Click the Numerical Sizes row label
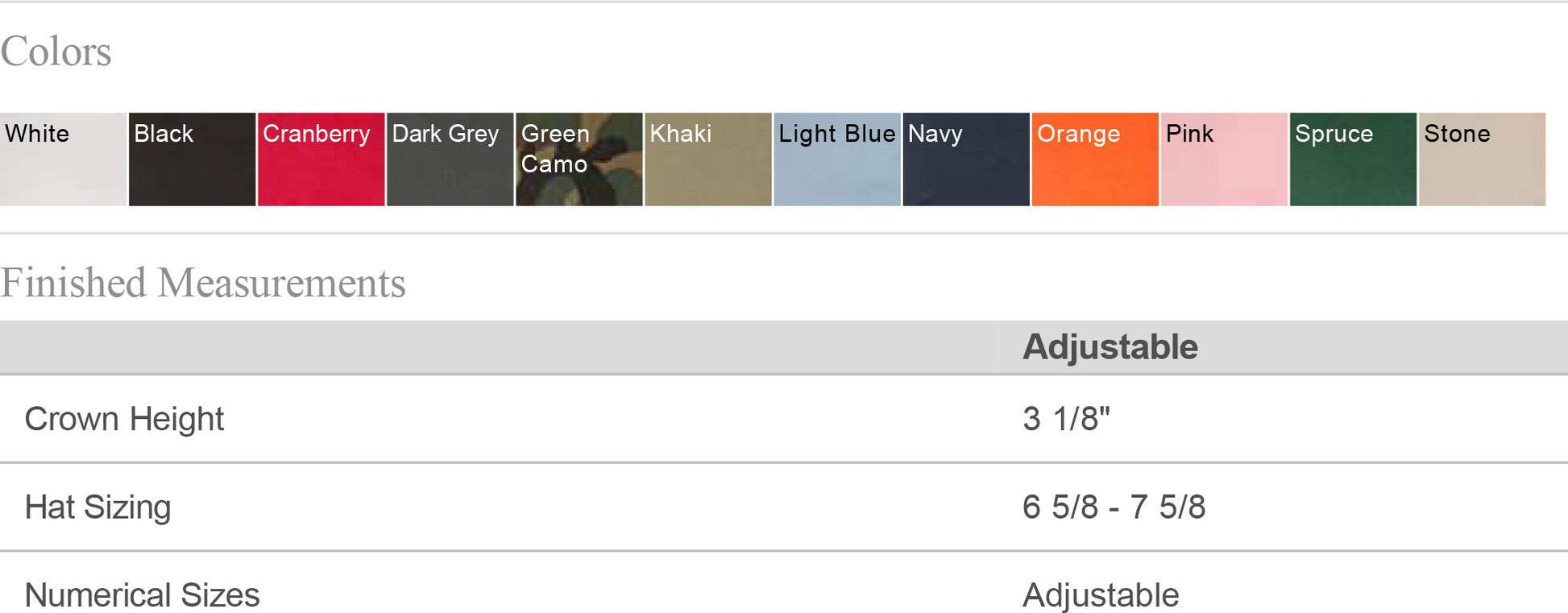 click(142, 595)
